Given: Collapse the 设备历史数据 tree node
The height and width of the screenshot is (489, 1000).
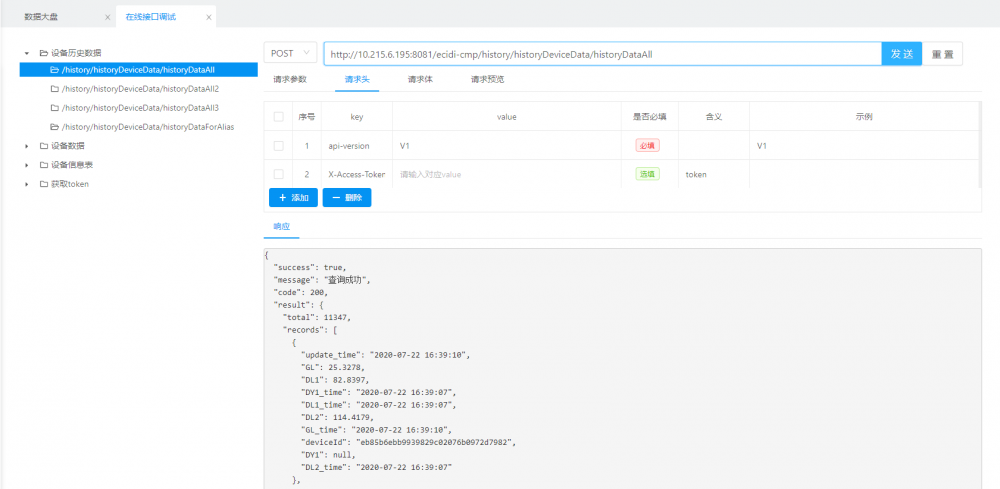Looking at the screenshot, I should click(x=28, y=52).
